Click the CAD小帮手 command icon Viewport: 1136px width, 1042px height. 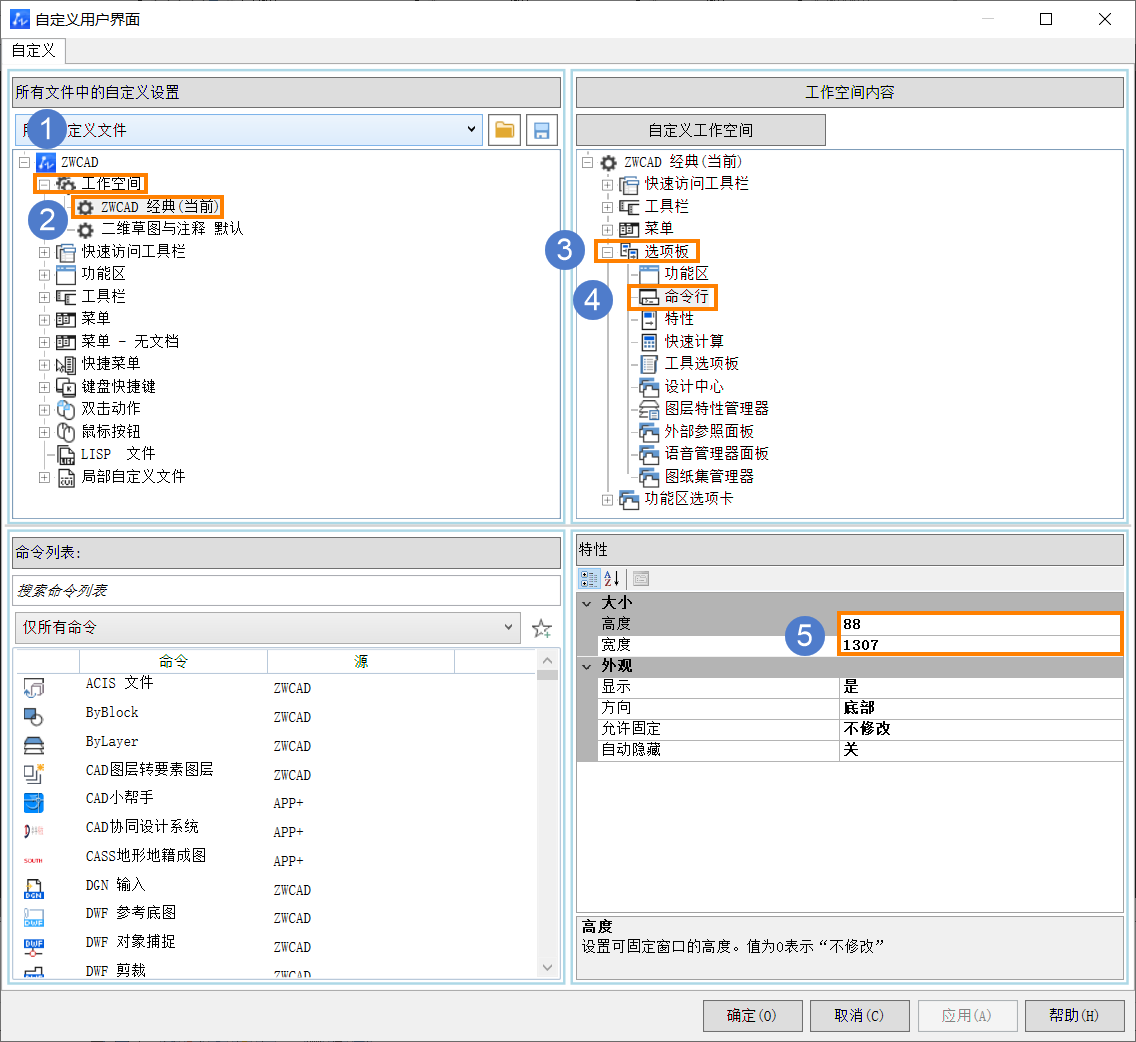click(33, 803)
